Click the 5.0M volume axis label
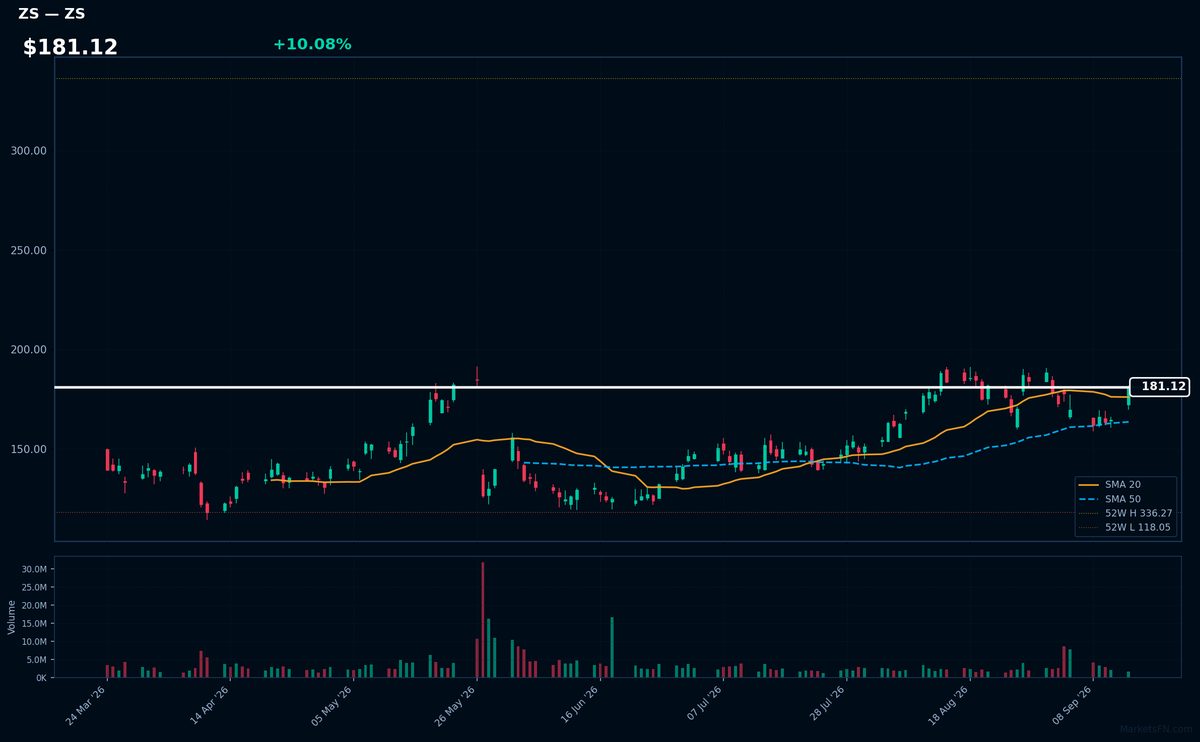This screenshot has height=742, width=1200. click(x=36, y=659)
